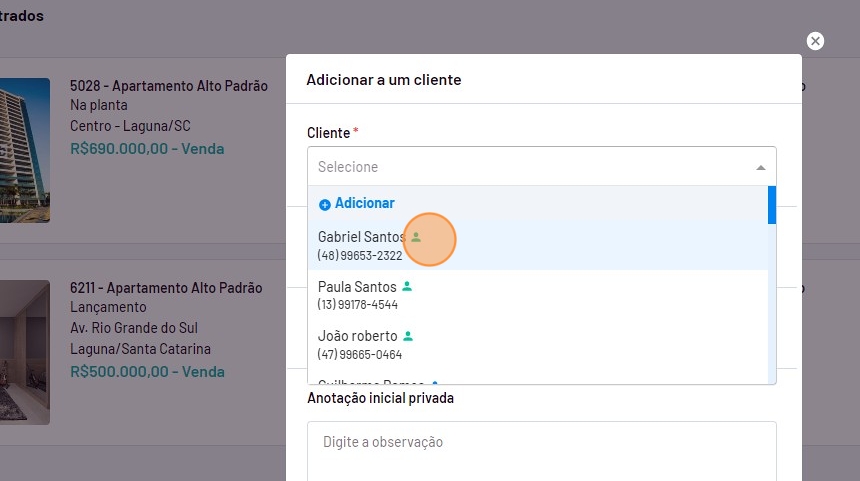The height and width of the screenshot is (481, 860).
Task: Click the person icon next to Paula Santos
Action: pos(407,287)
